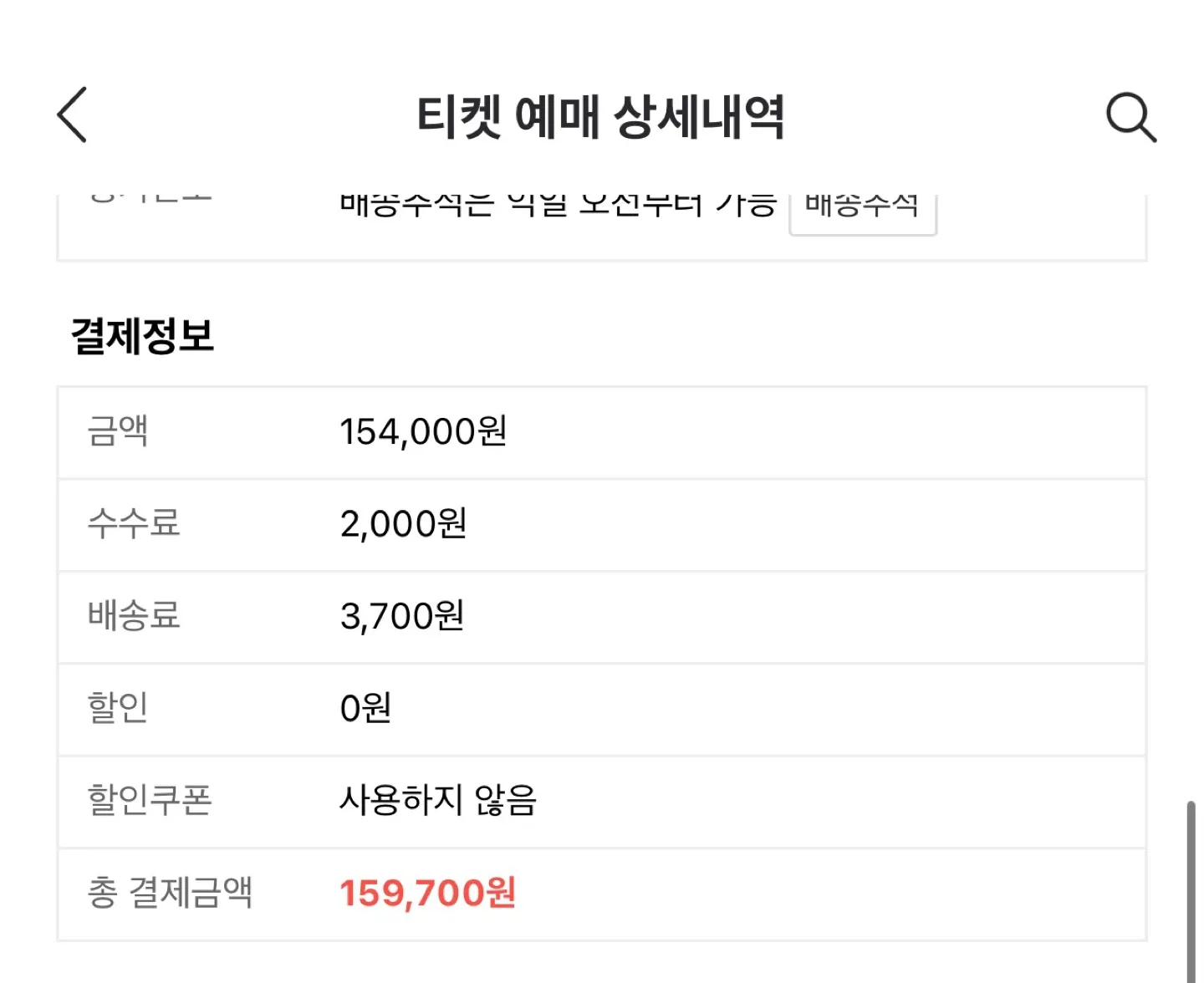Select the 결제정보 section heading
Image resolution: width=1204 pixels, height=983 pixels.
[x=142, y=336]
